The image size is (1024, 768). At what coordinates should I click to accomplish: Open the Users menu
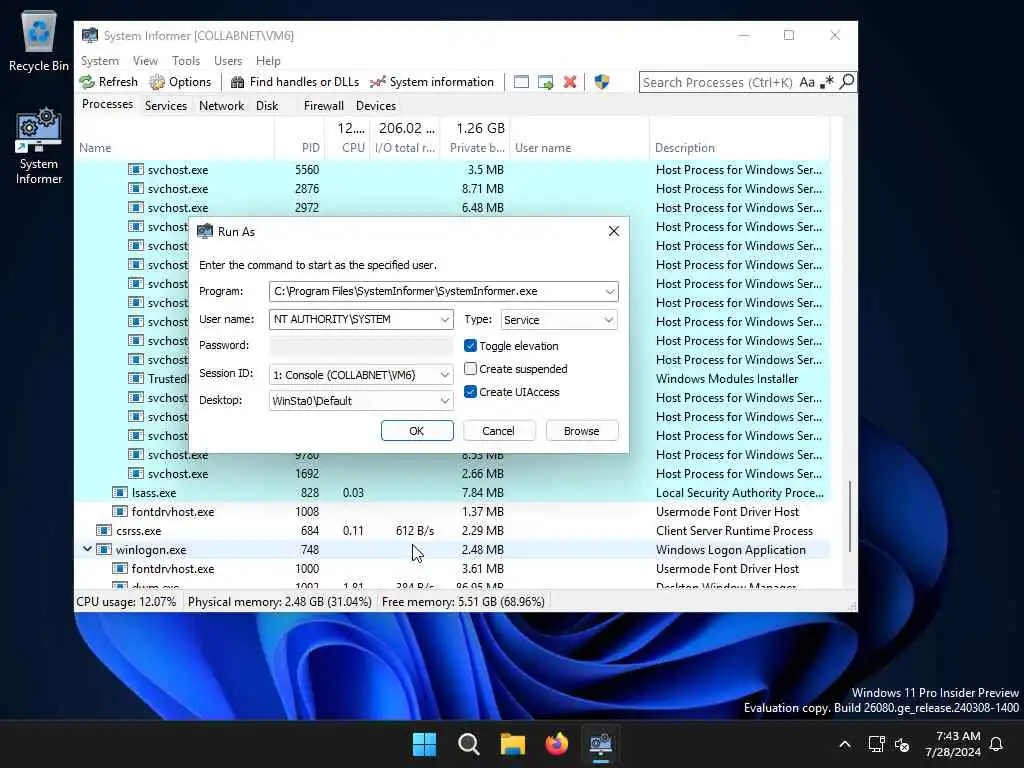[x=228, y=61]
